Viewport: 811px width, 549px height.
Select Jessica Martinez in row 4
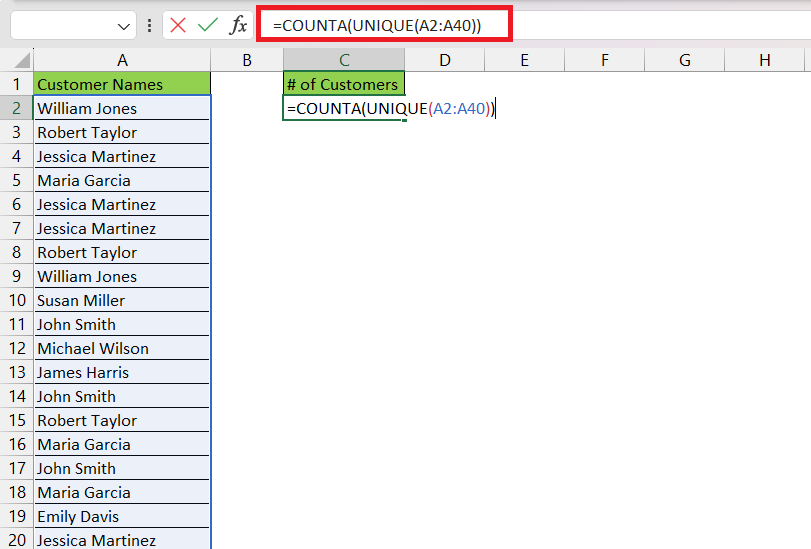tap(122, 156)
